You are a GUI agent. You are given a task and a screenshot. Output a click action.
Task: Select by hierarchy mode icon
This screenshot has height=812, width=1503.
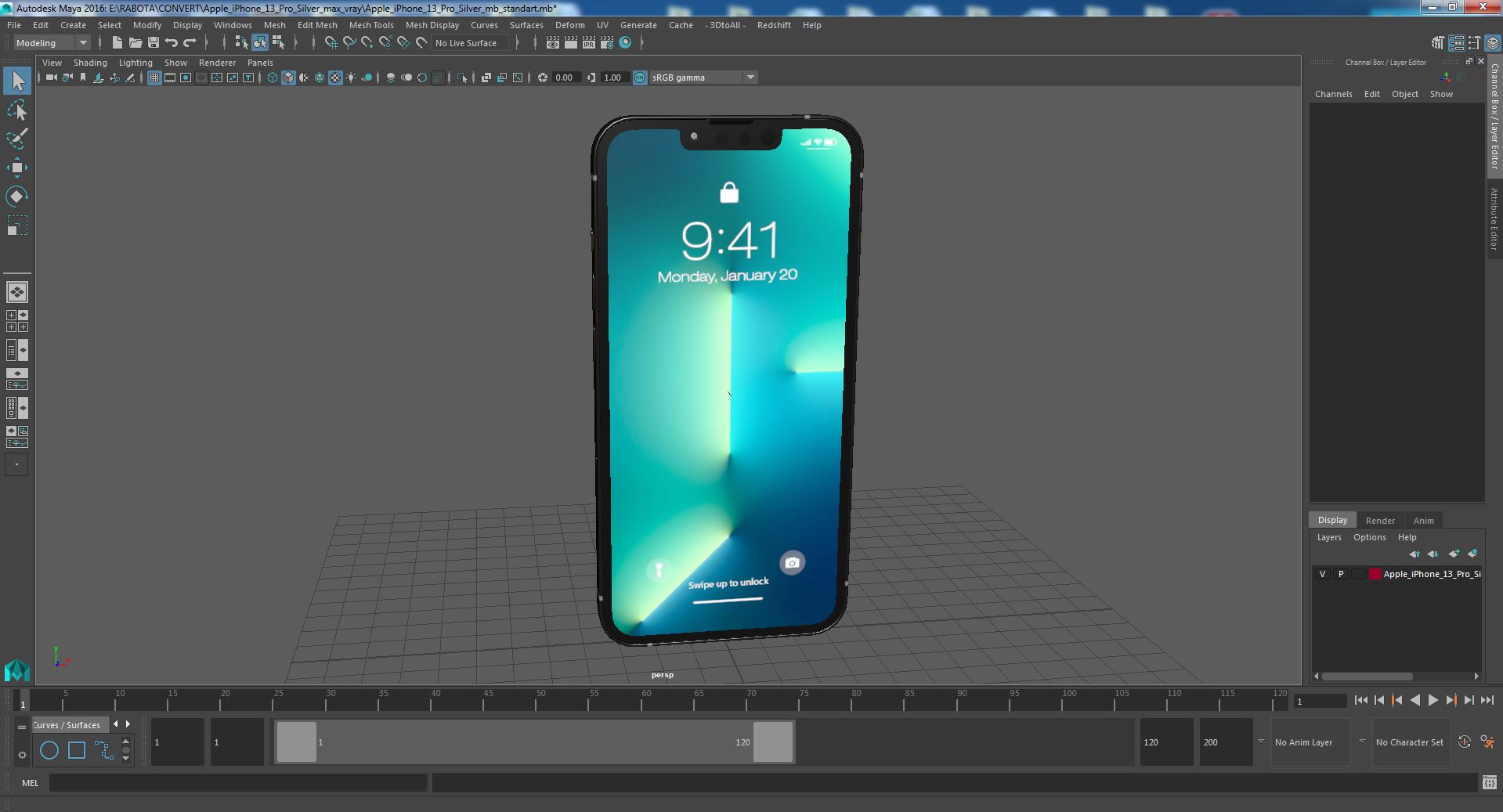point(241,43)
